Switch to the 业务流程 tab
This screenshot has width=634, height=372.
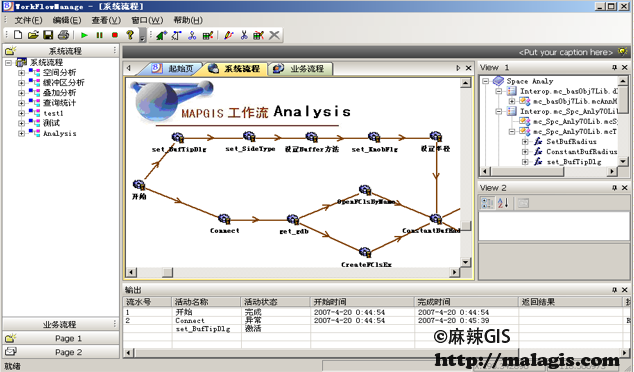tap(300, 69)
